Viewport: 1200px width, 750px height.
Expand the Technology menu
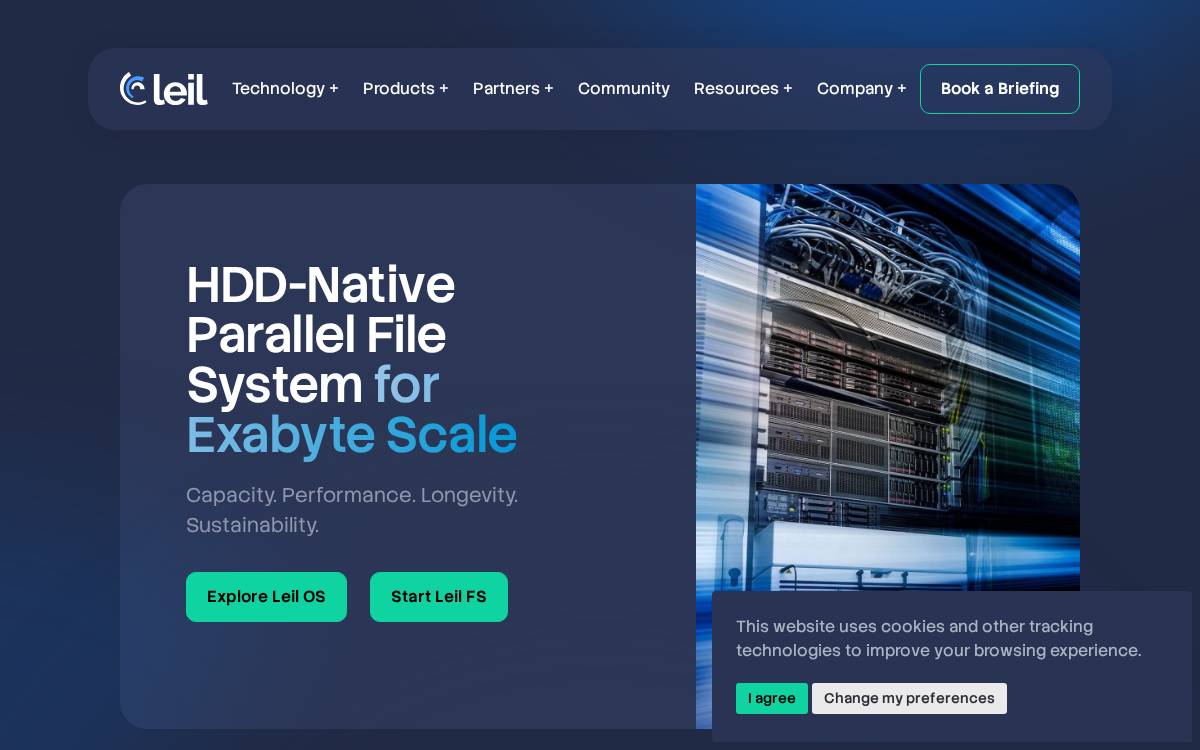pos(285,89)
